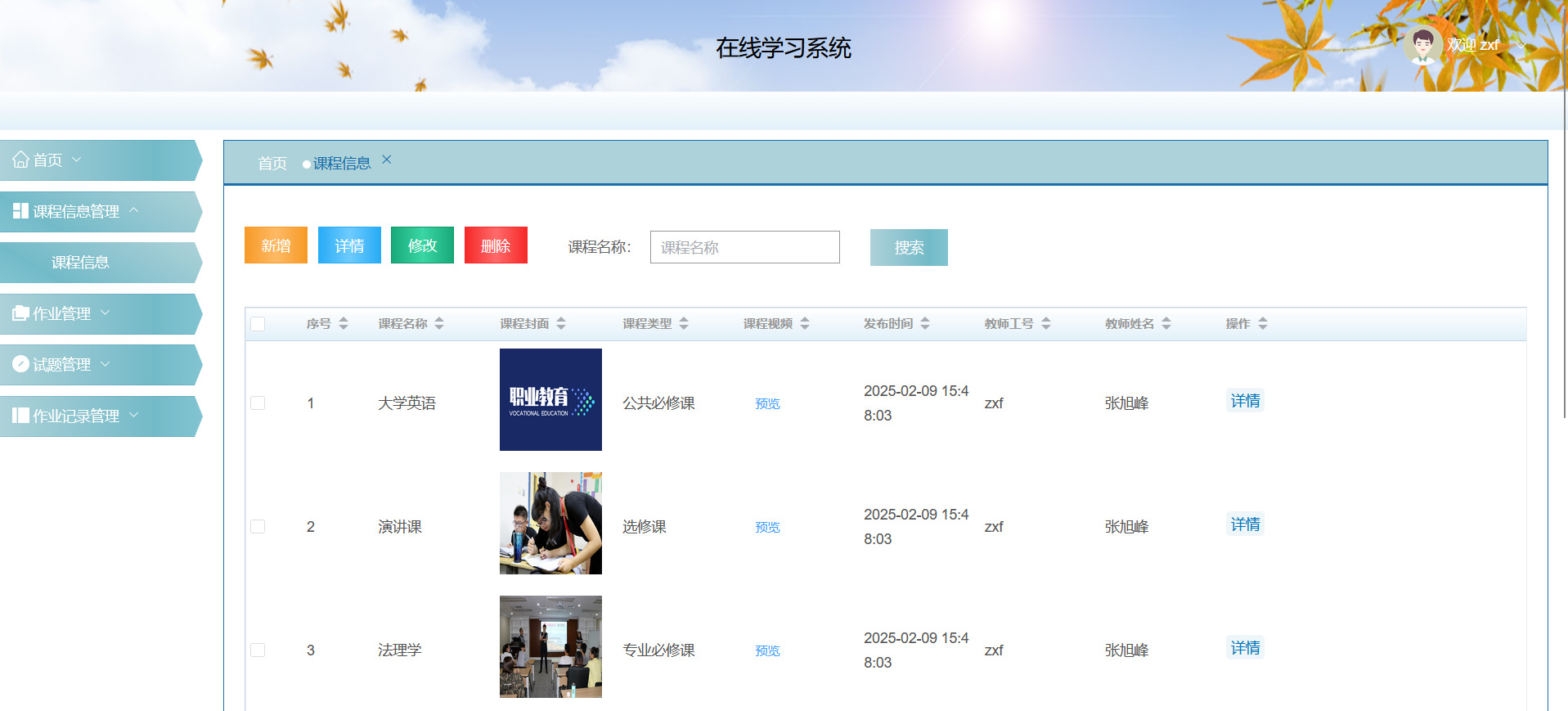Click the home icon in the sidebar
The width and height of the screenshot is (1568, 711).
point(20,160)
